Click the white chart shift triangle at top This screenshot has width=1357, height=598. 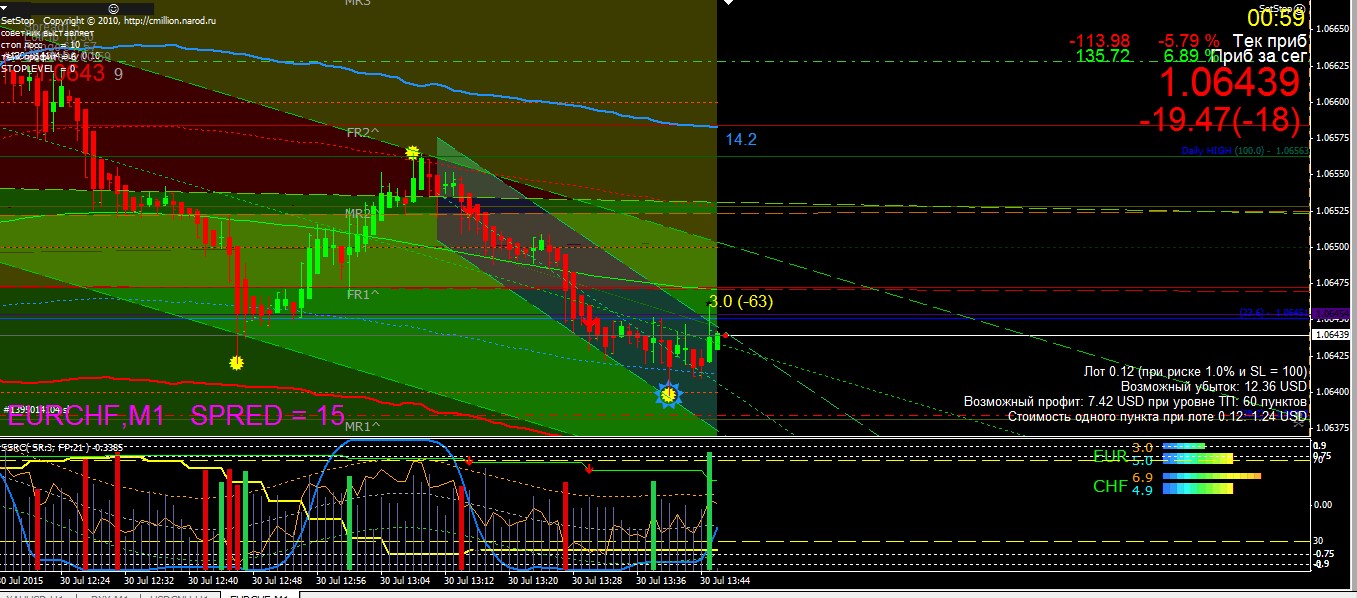pyautogui.click(x=727, y=4)
